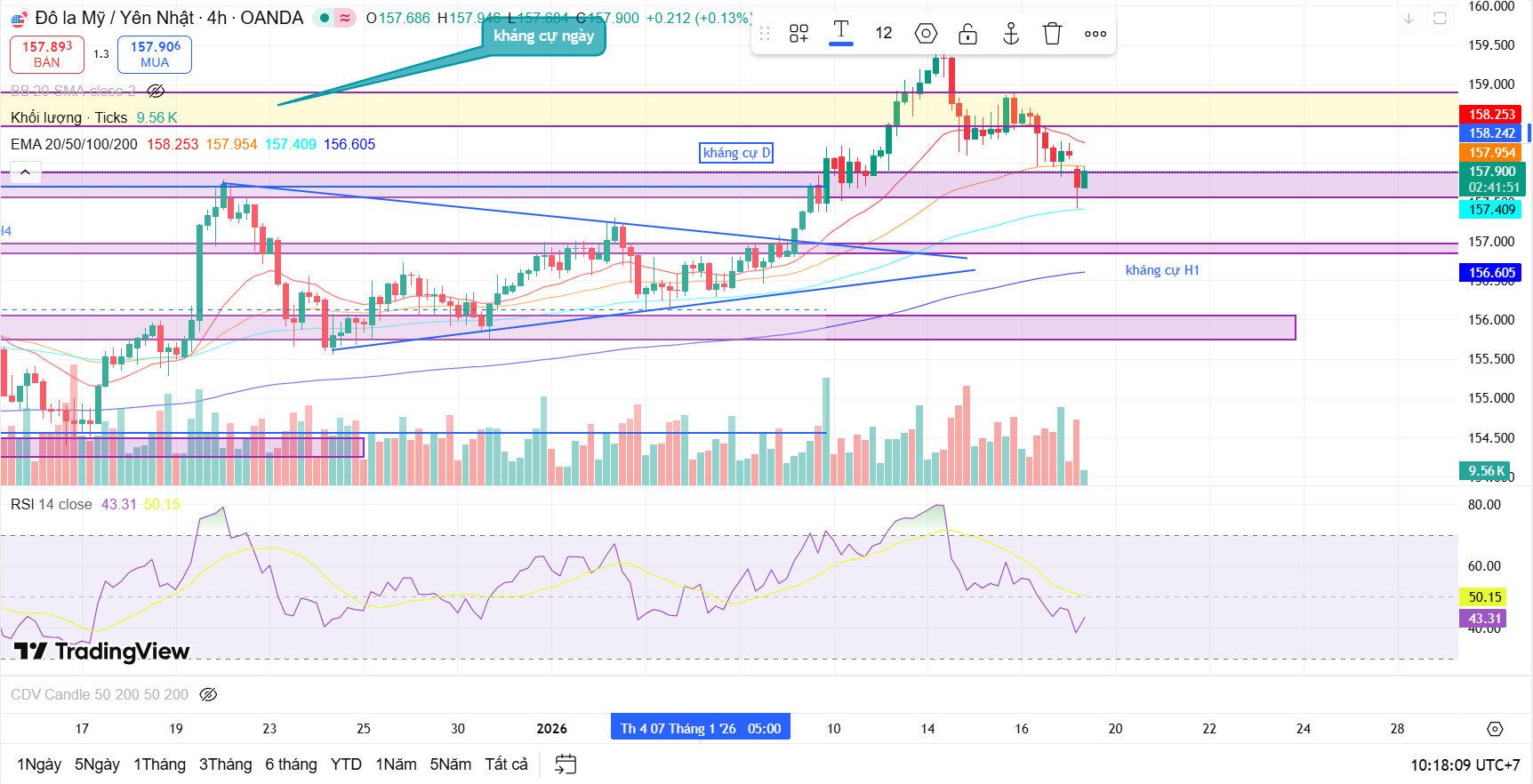This screenshot has height=784, width=1533.
Task: Click the lock icon for the drawing
Action: [x=967, y=34]
